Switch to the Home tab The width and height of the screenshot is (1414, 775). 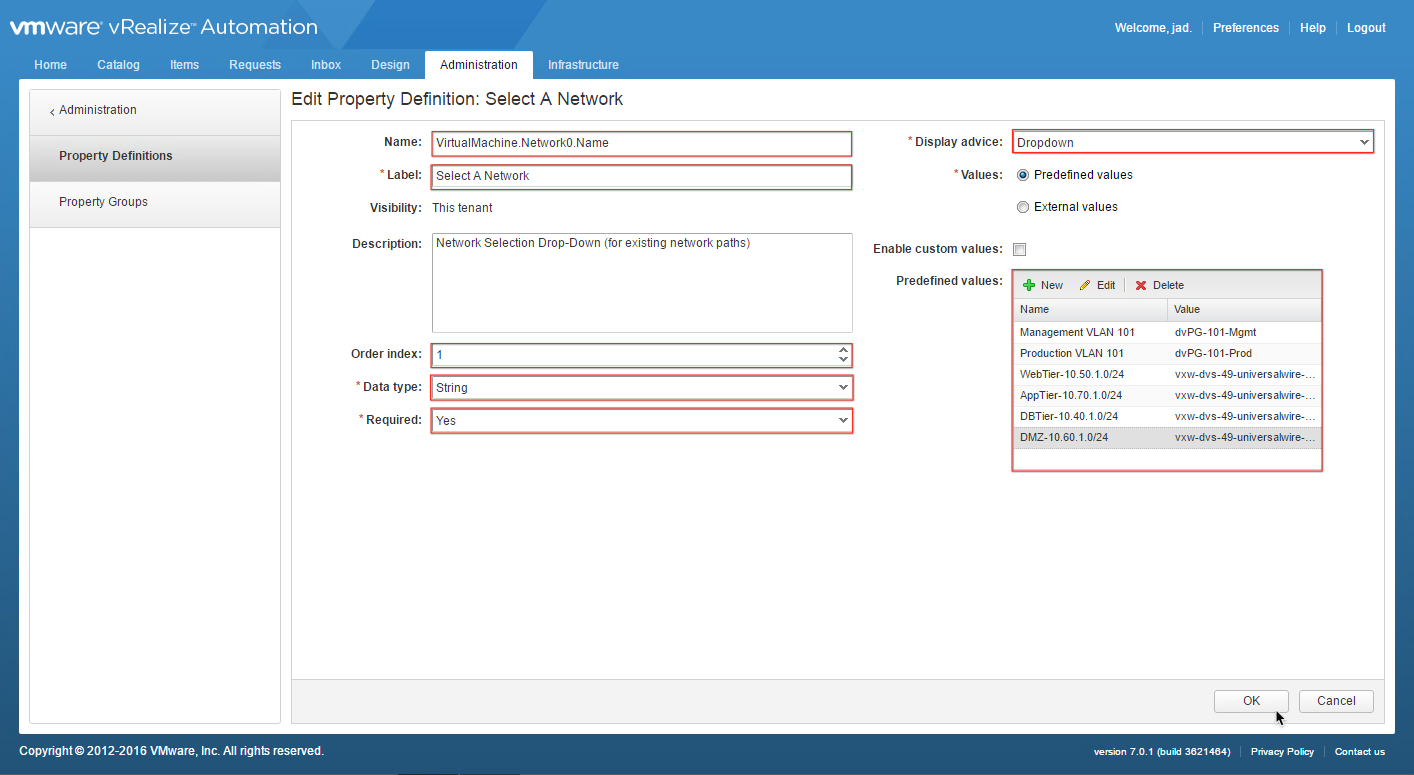pos(51,65)
